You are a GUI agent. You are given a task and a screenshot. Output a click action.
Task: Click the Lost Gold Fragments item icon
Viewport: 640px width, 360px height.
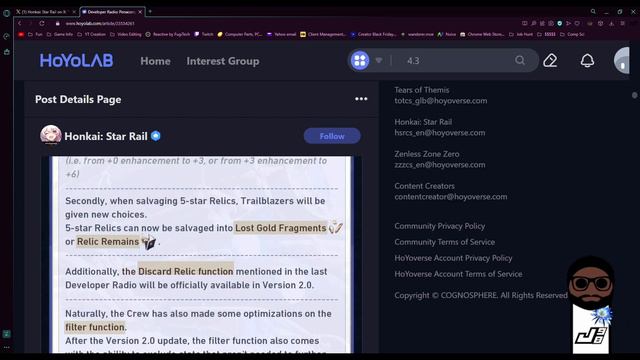(336, 227)
